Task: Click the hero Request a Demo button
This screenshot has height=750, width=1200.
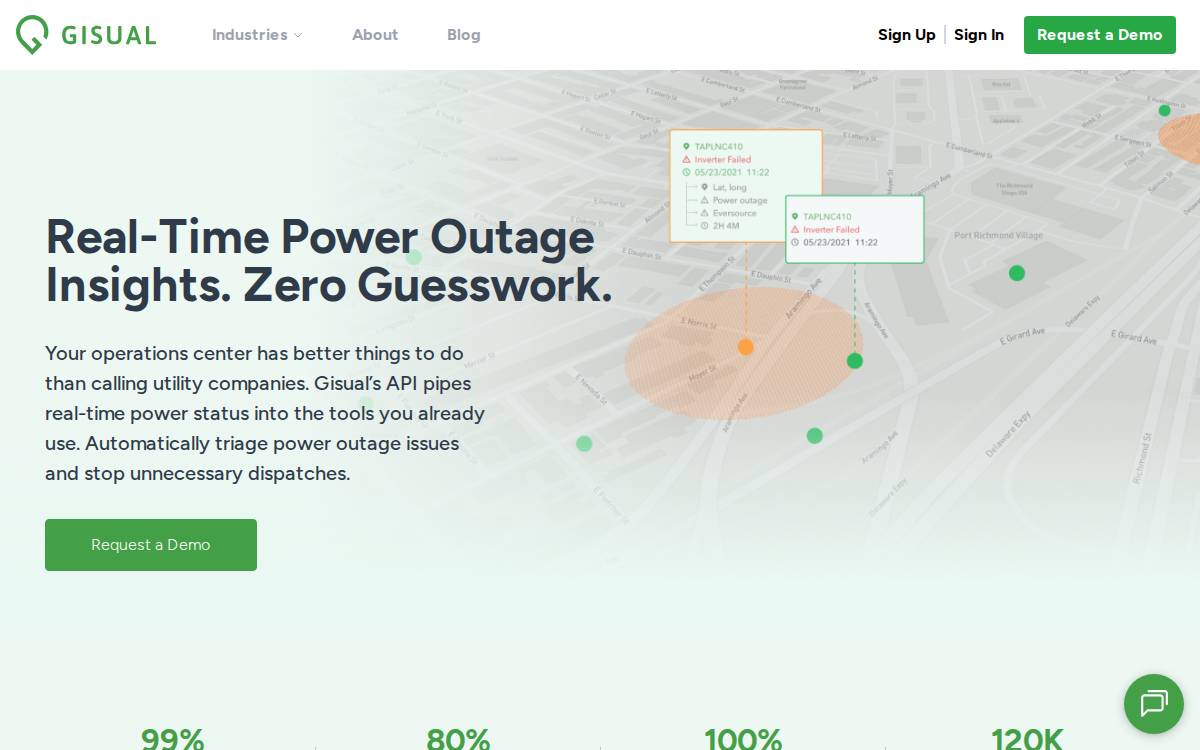Action: (x=151, y=545)
